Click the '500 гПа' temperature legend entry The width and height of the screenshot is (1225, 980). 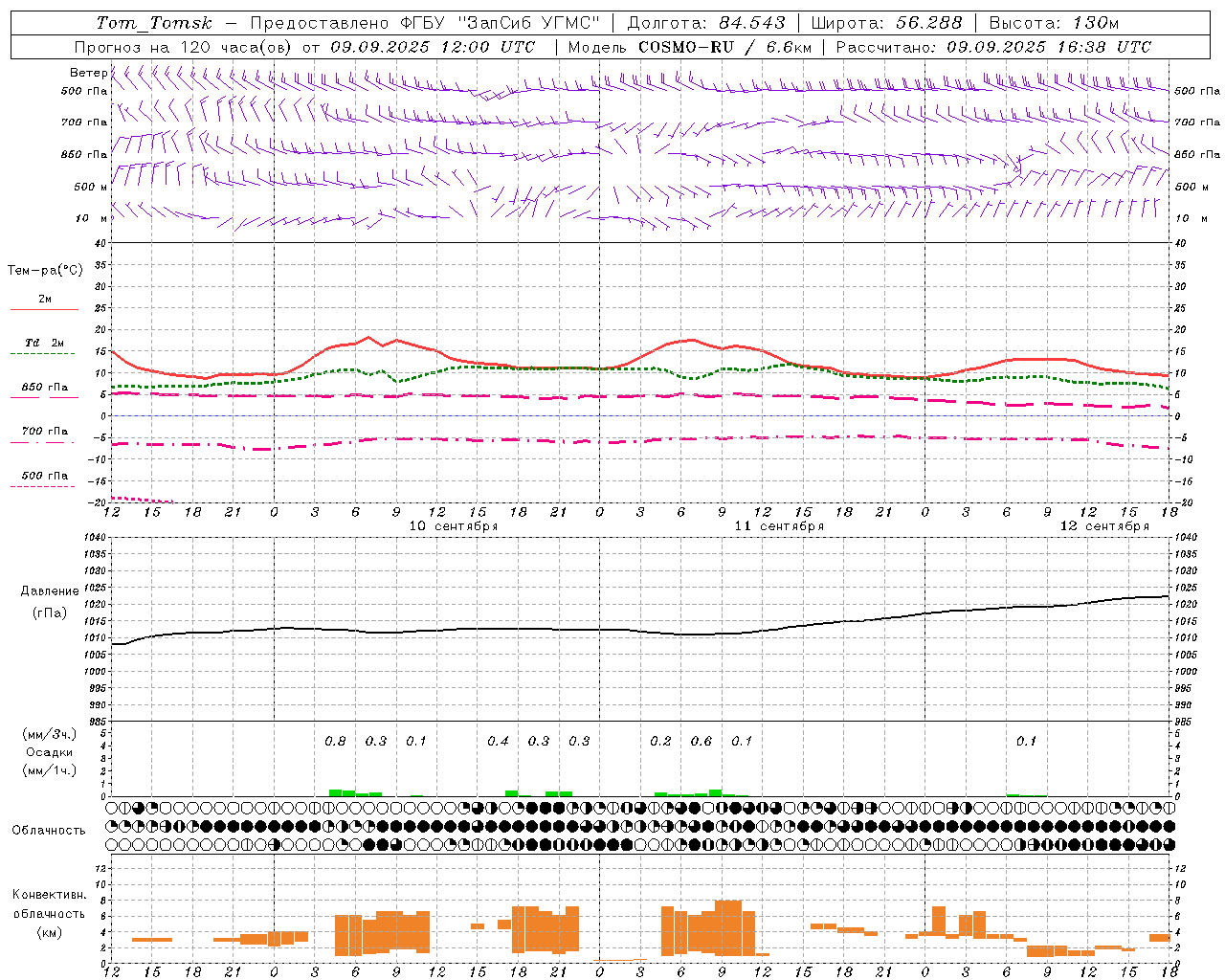(x=45, y=476)
